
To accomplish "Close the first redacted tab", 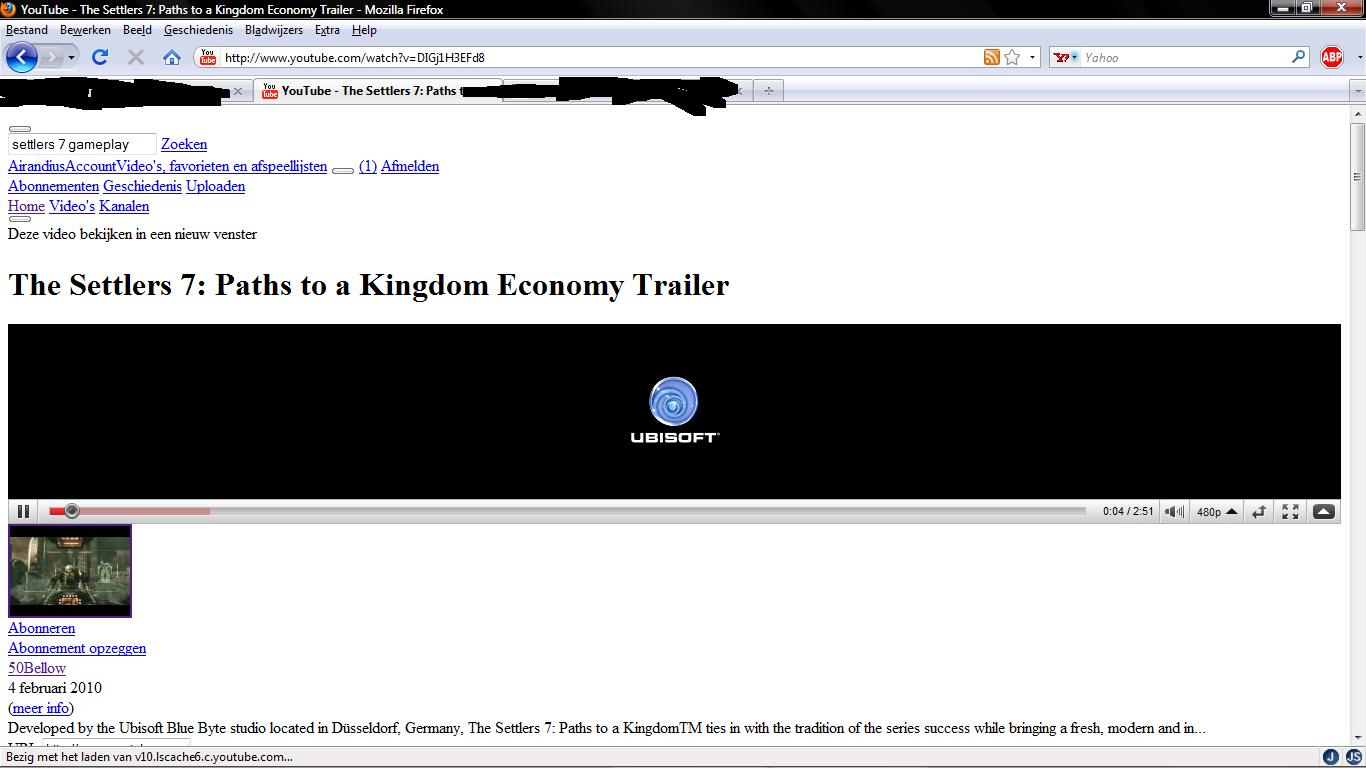I will (237, 91).
